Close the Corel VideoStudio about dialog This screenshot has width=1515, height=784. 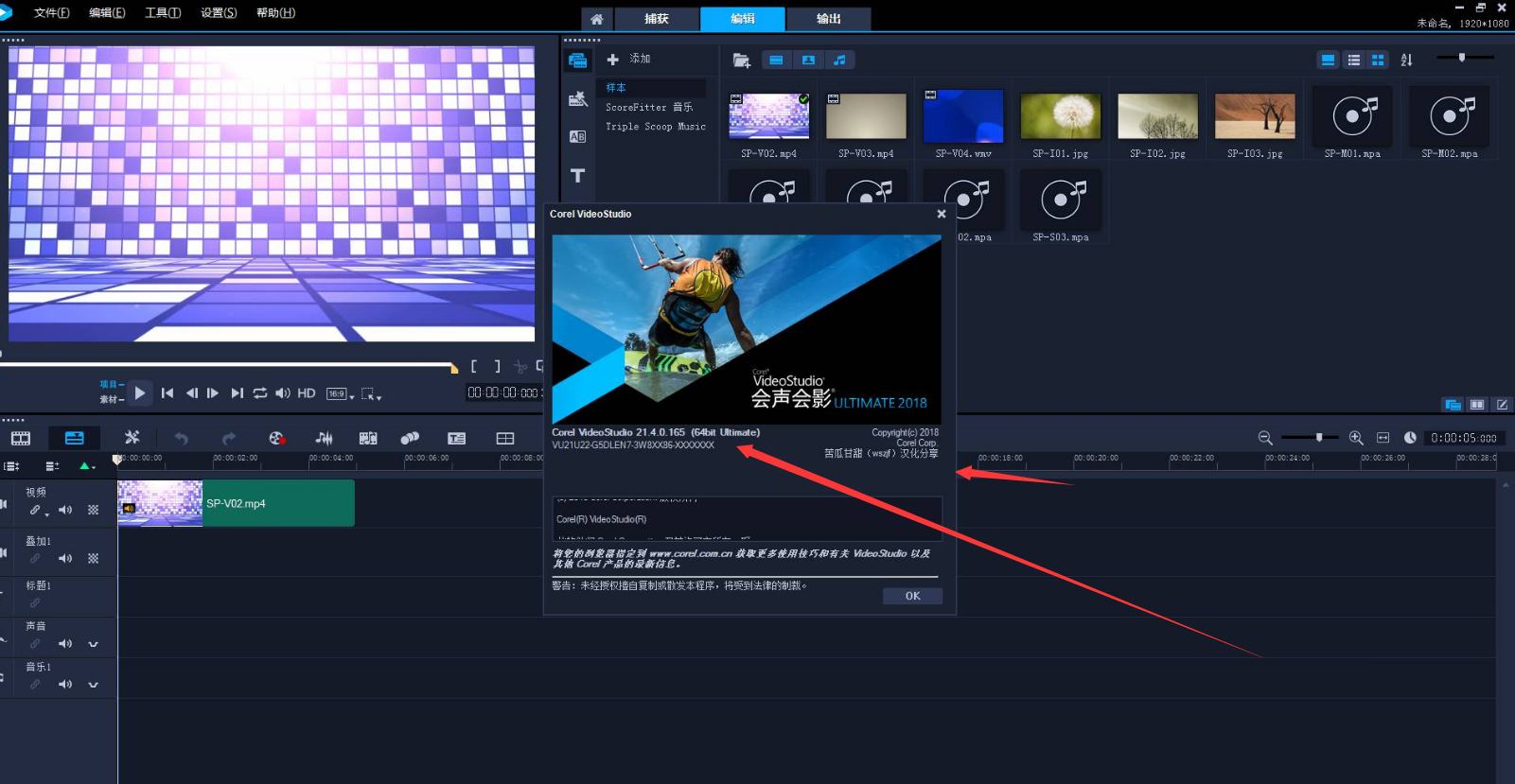(942, 214)
